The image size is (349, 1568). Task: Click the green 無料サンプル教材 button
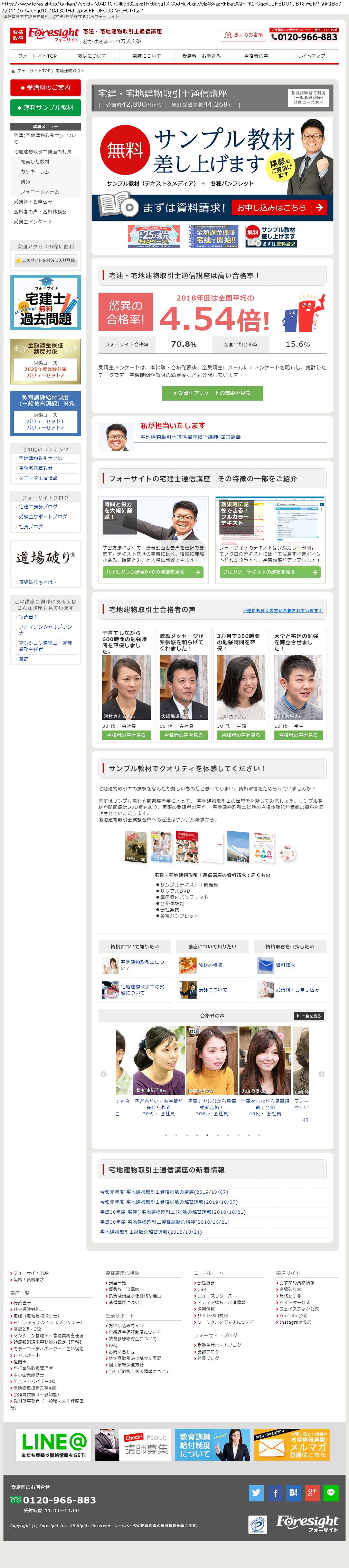pos(46,108)
